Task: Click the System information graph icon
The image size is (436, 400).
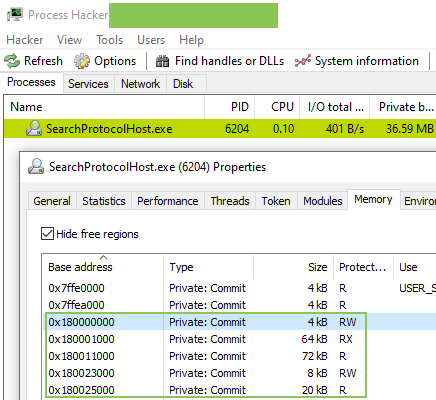Action: coord(303,61)
